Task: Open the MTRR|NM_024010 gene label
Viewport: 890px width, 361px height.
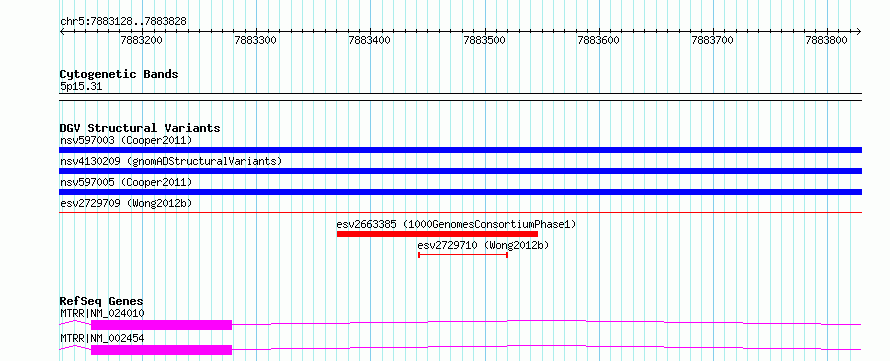Action: click(x=102, y=313)
